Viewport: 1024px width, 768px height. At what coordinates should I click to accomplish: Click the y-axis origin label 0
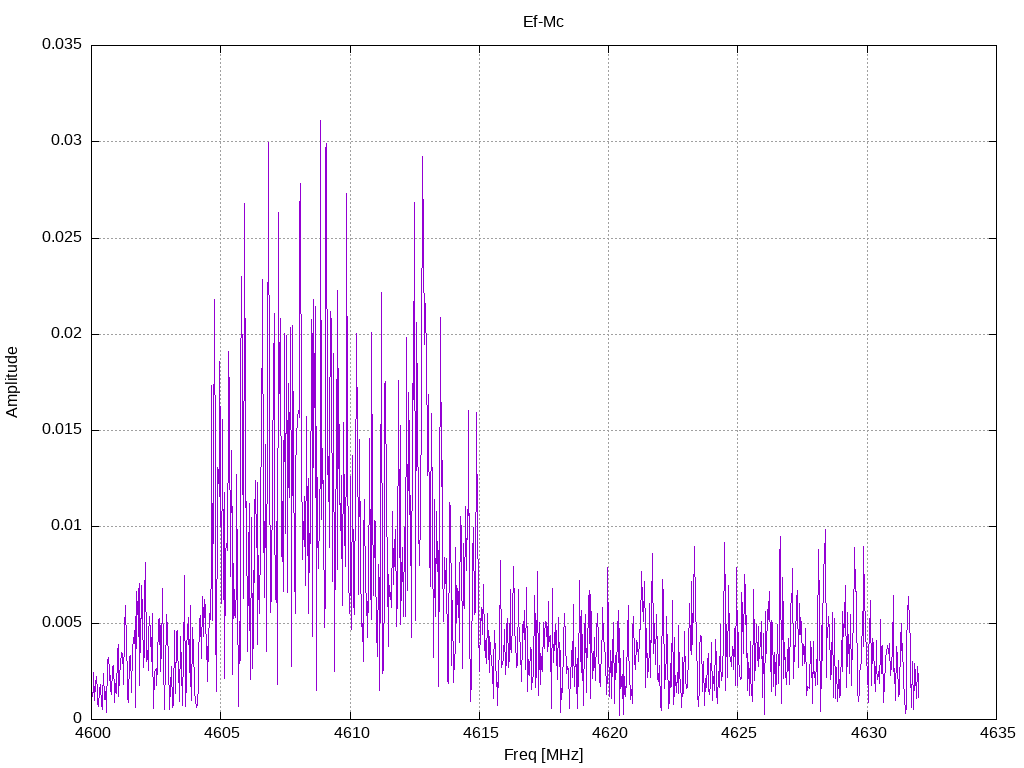(78, 718)
